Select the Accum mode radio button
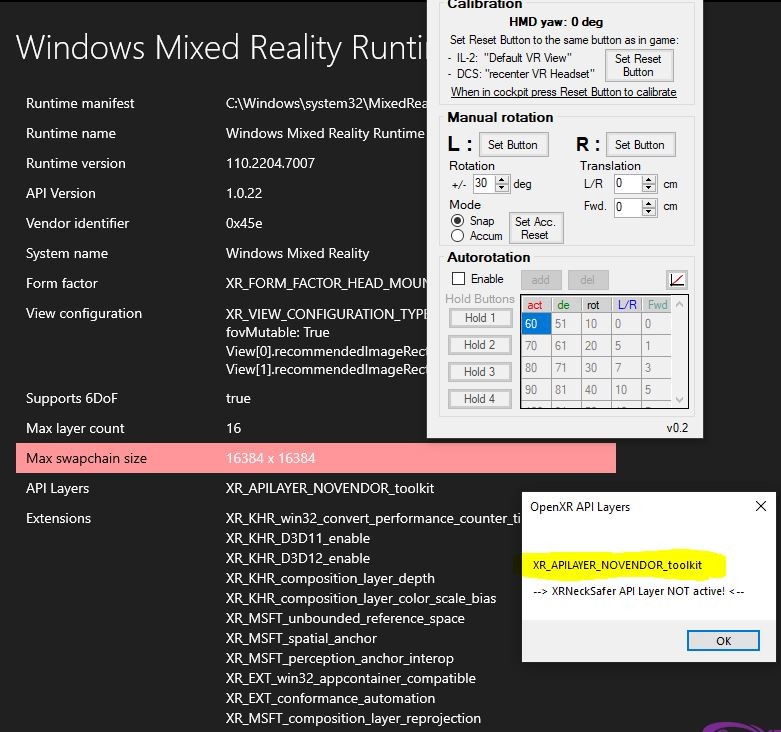 click(x=457, y=236)
